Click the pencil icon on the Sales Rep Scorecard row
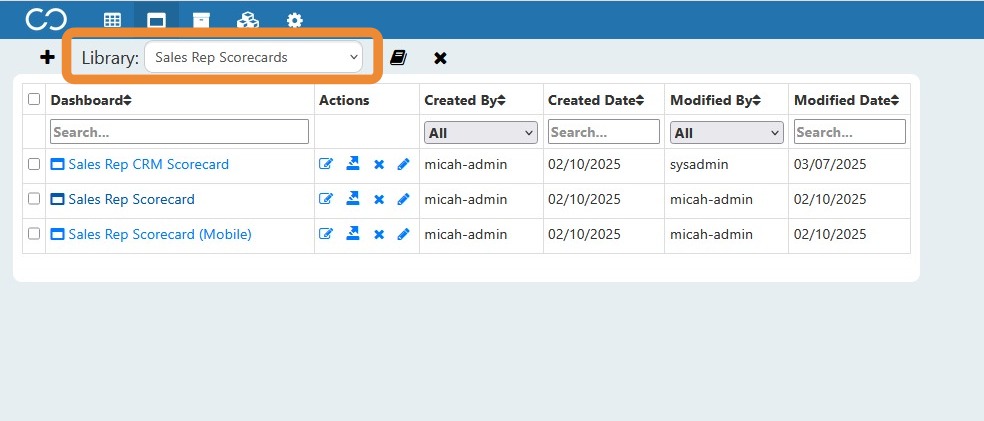Screen dimensions: 984x421 point(403,199)
